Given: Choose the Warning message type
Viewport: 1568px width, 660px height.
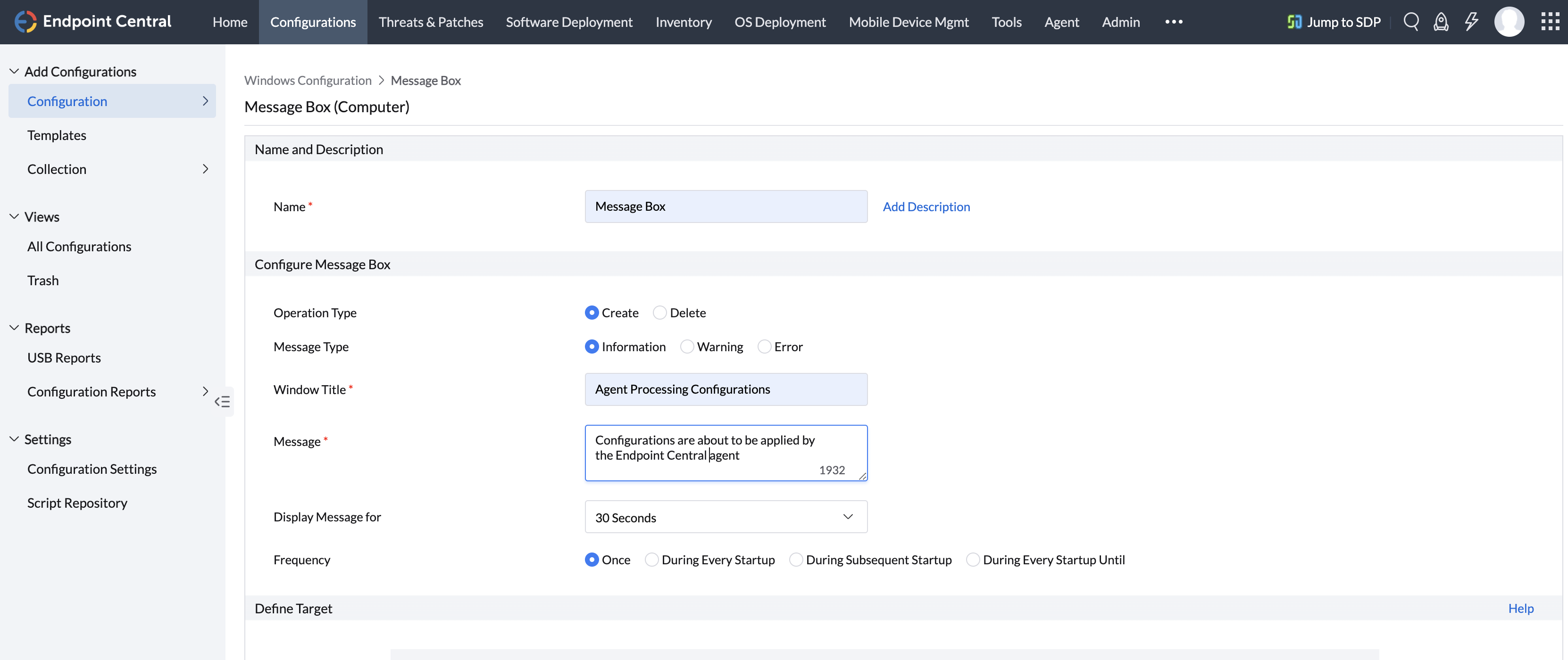Looking at the screenshot, I should 687,346.
